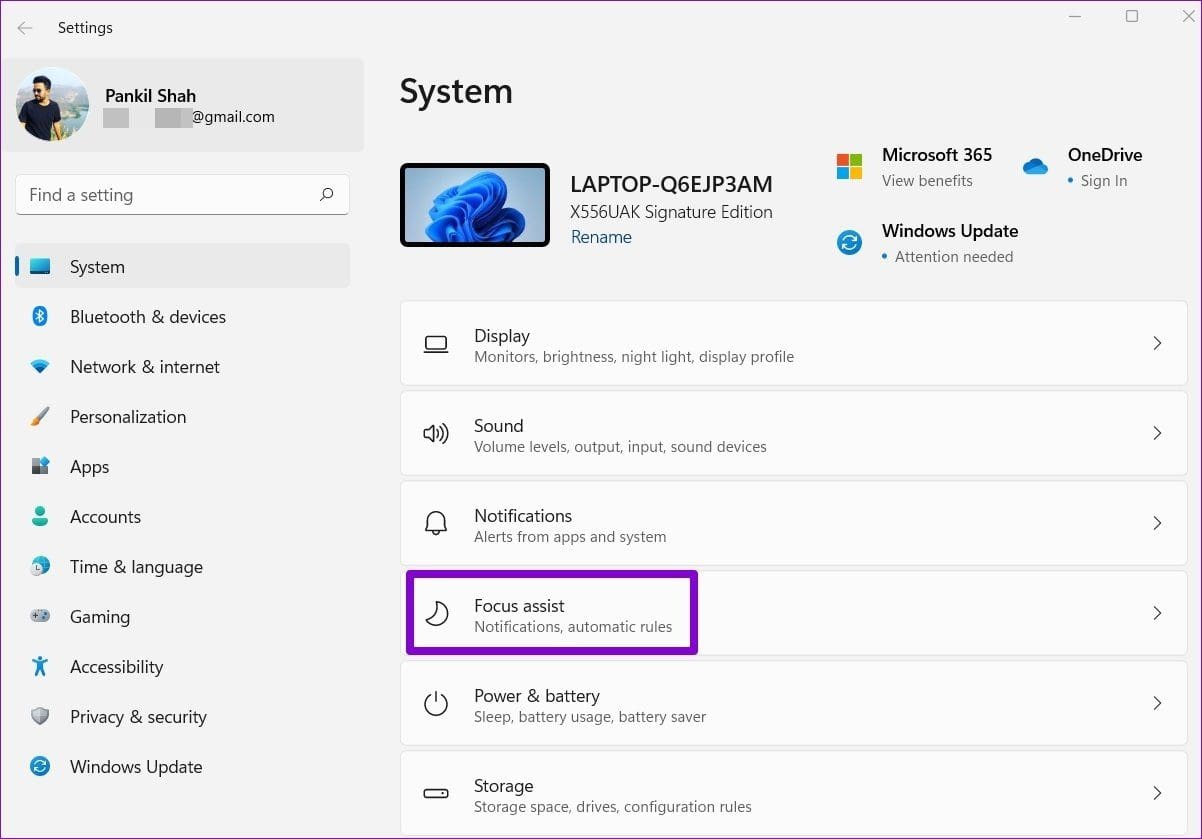Image resolution: width=1202 pixels, height=839 pixels.
Task: Expand the Display row chevron
Action: click(x=1157, y=343)
